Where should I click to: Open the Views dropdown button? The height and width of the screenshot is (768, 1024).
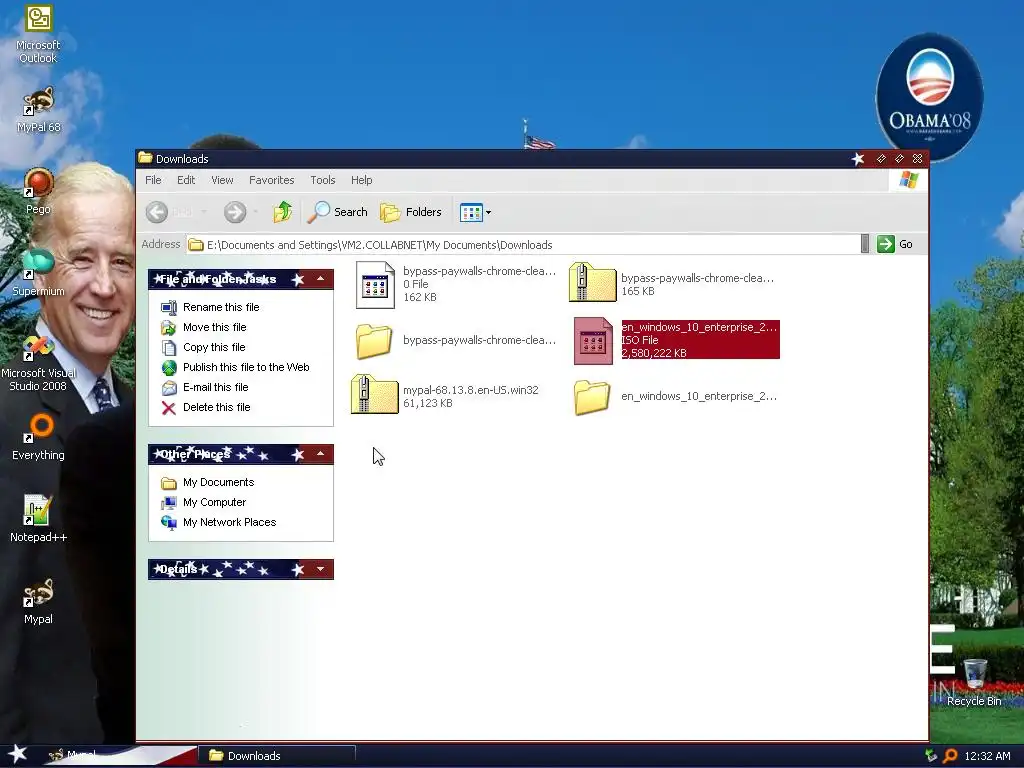(475, 212)
